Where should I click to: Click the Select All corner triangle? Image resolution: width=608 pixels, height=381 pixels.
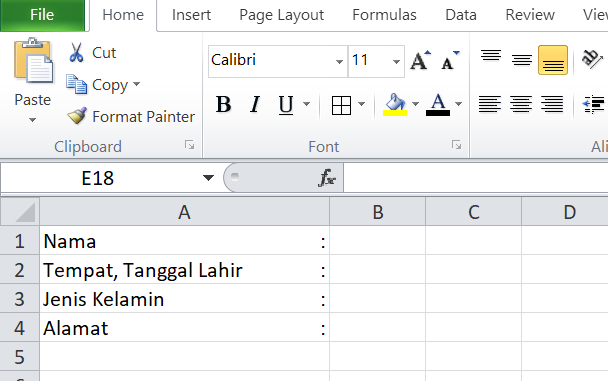point(20,212)
